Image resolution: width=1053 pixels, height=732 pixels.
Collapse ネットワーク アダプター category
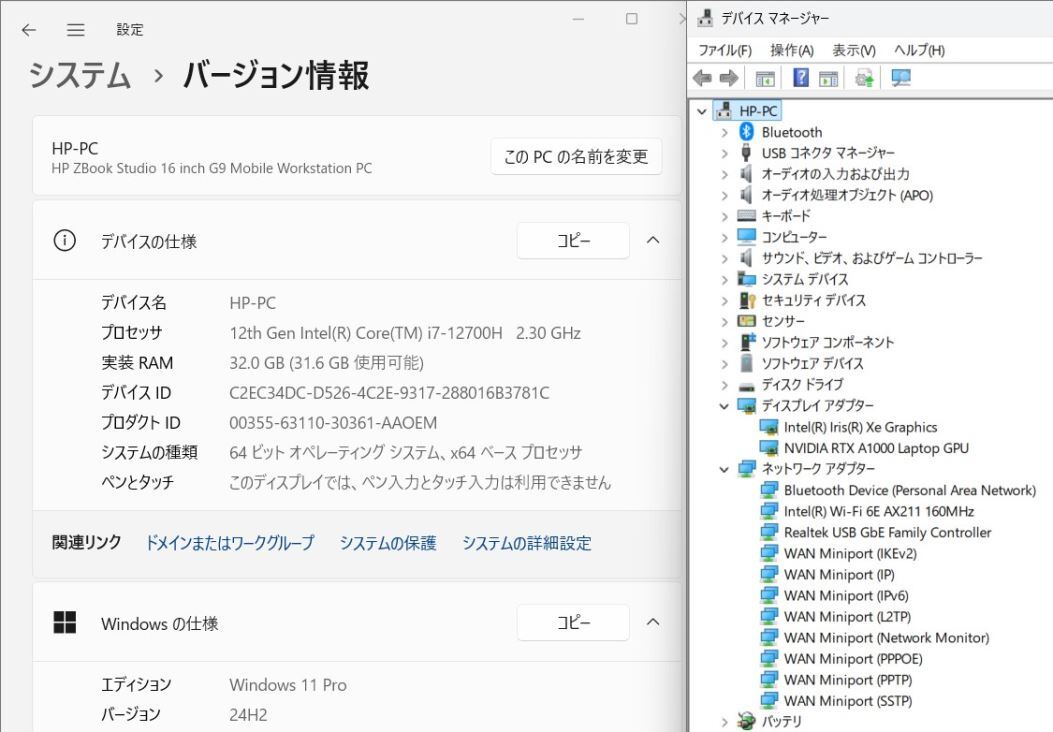coord(724,469)
